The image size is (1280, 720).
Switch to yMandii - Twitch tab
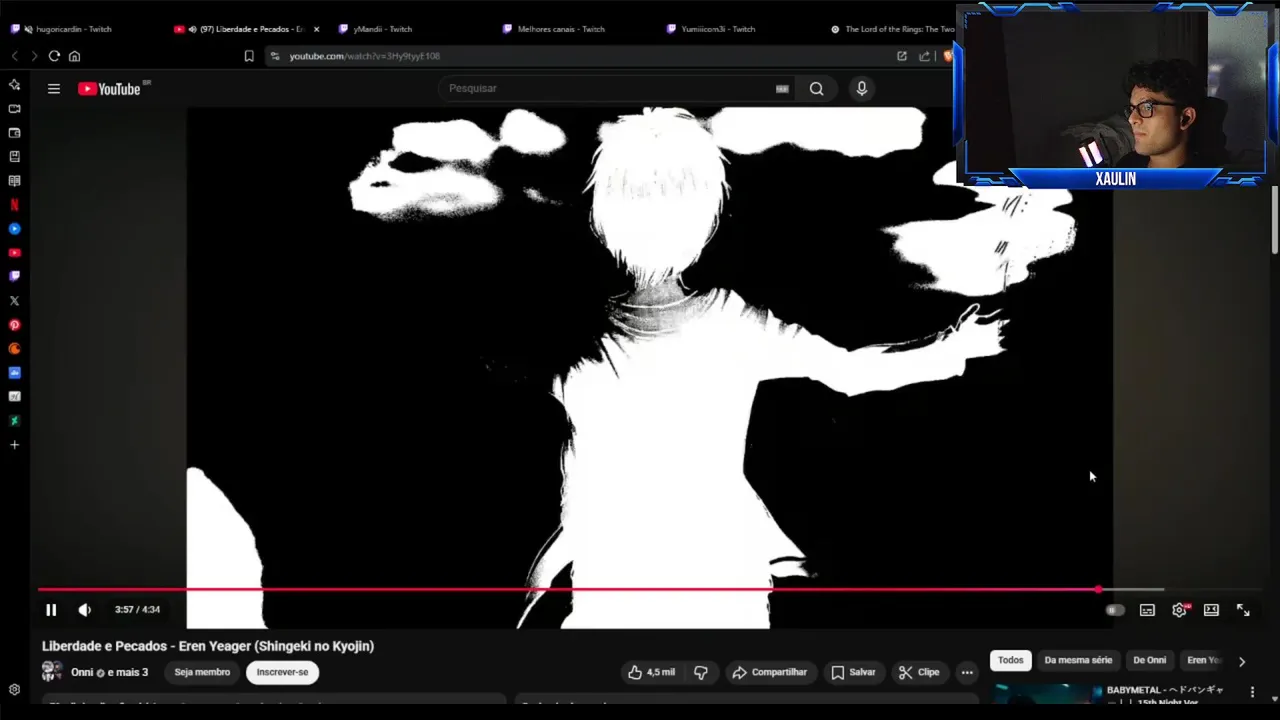(x=382, y=29)
